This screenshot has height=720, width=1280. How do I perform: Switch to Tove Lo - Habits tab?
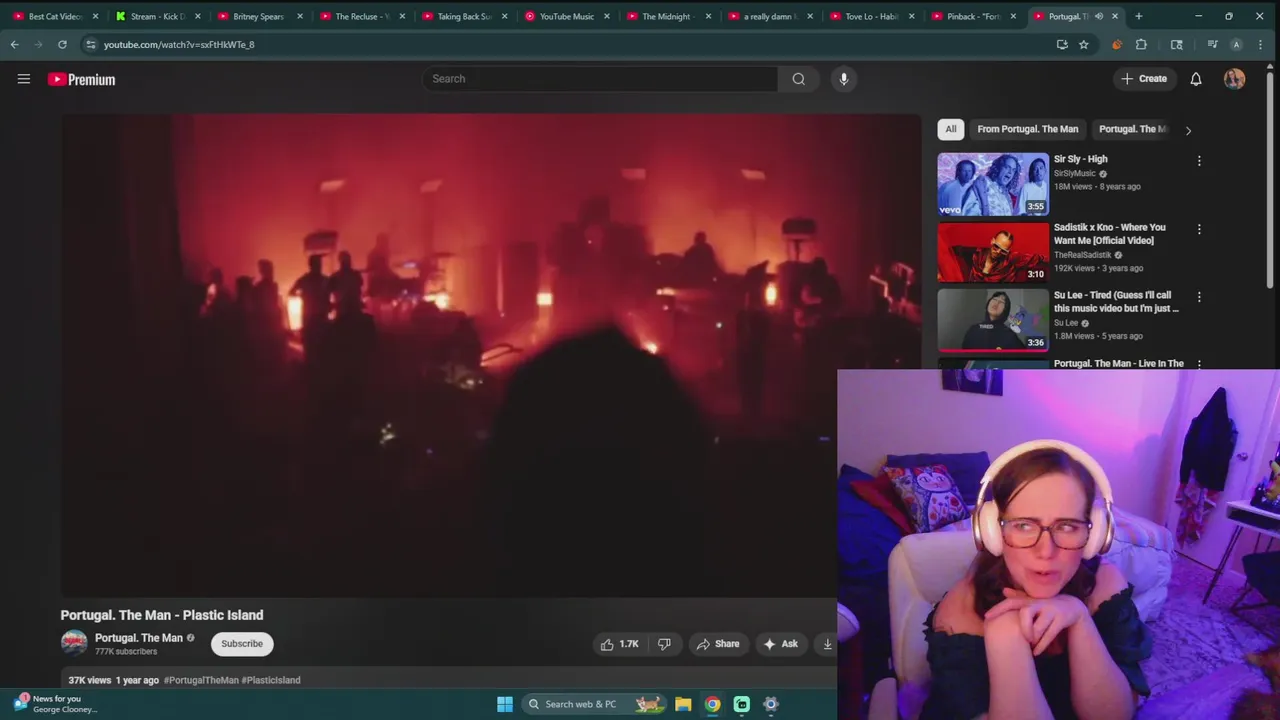pyautogui.click(x=871, y=16)
